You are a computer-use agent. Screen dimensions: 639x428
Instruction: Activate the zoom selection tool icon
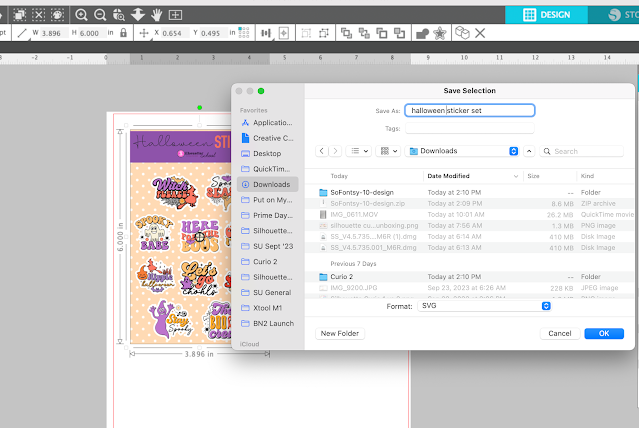[119, 15]
